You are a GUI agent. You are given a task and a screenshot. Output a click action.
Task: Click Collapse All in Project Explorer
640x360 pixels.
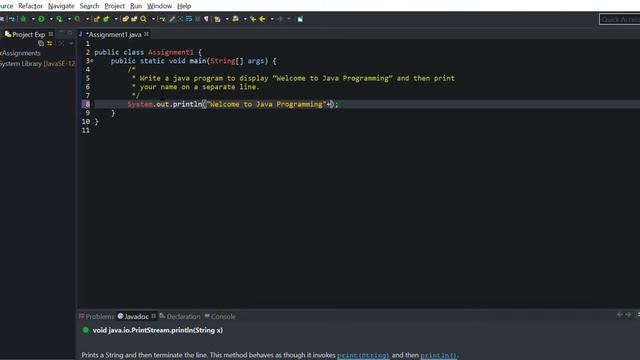tap(41, 43)
